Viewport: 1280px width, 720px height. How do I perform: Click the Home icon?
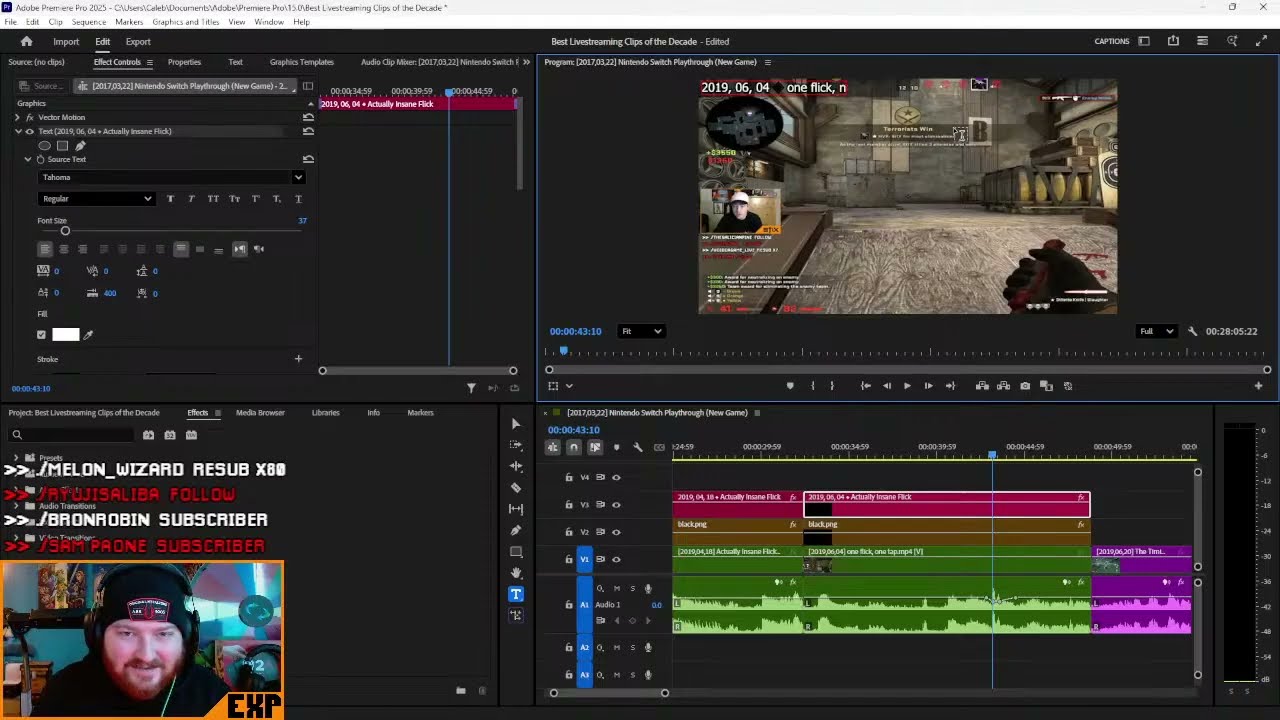click(26, 41)
